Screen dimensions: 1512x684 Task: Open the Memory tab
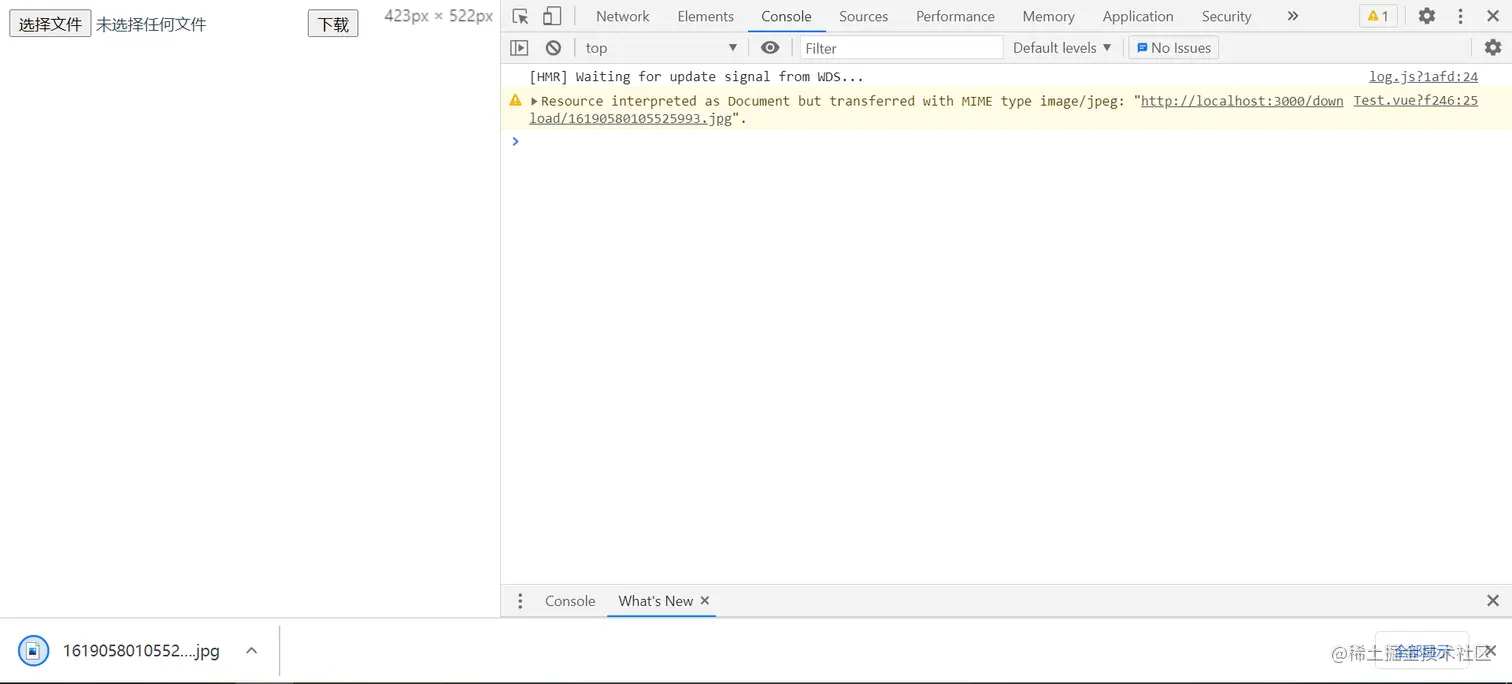coord(1048,16)
